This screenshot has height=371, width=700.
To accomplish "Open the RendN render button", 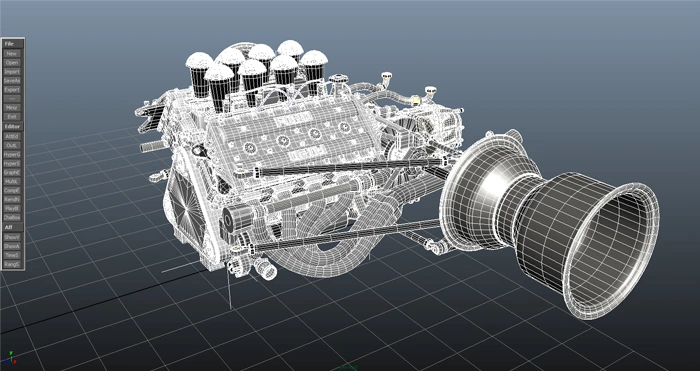I will (x=12, y=200).
